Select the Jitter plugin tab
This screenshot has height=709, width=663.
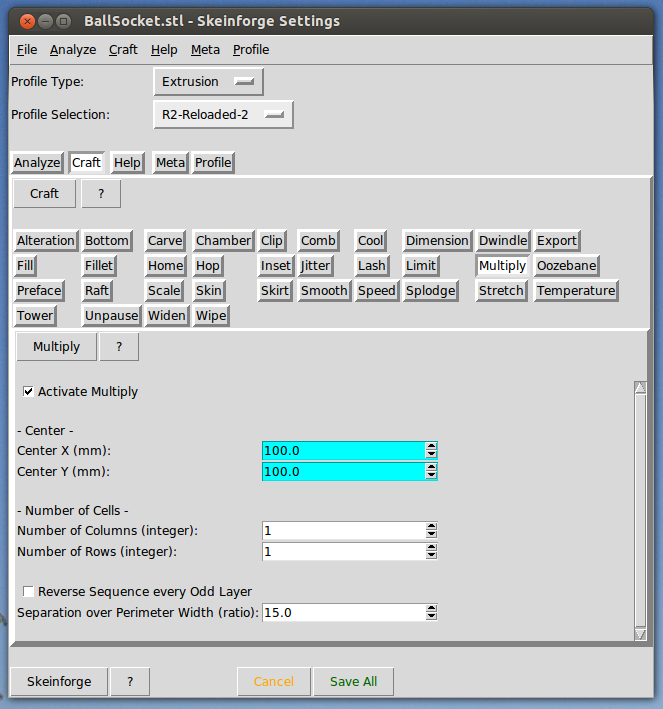(315, 265)
